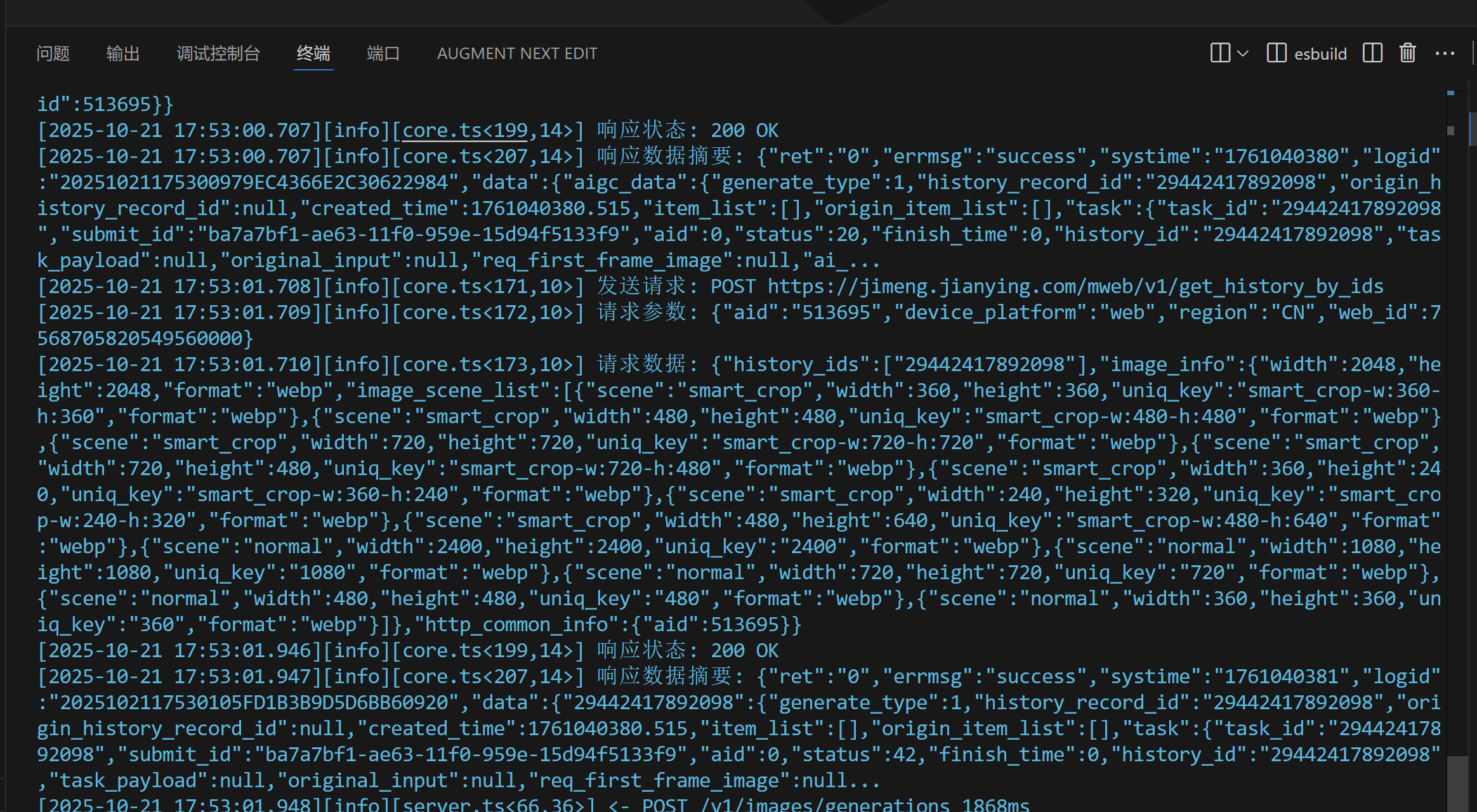Expand the terminal launch profile dropdown chevron
The image size is (1477, 812).
click(x=1243, y=54)
